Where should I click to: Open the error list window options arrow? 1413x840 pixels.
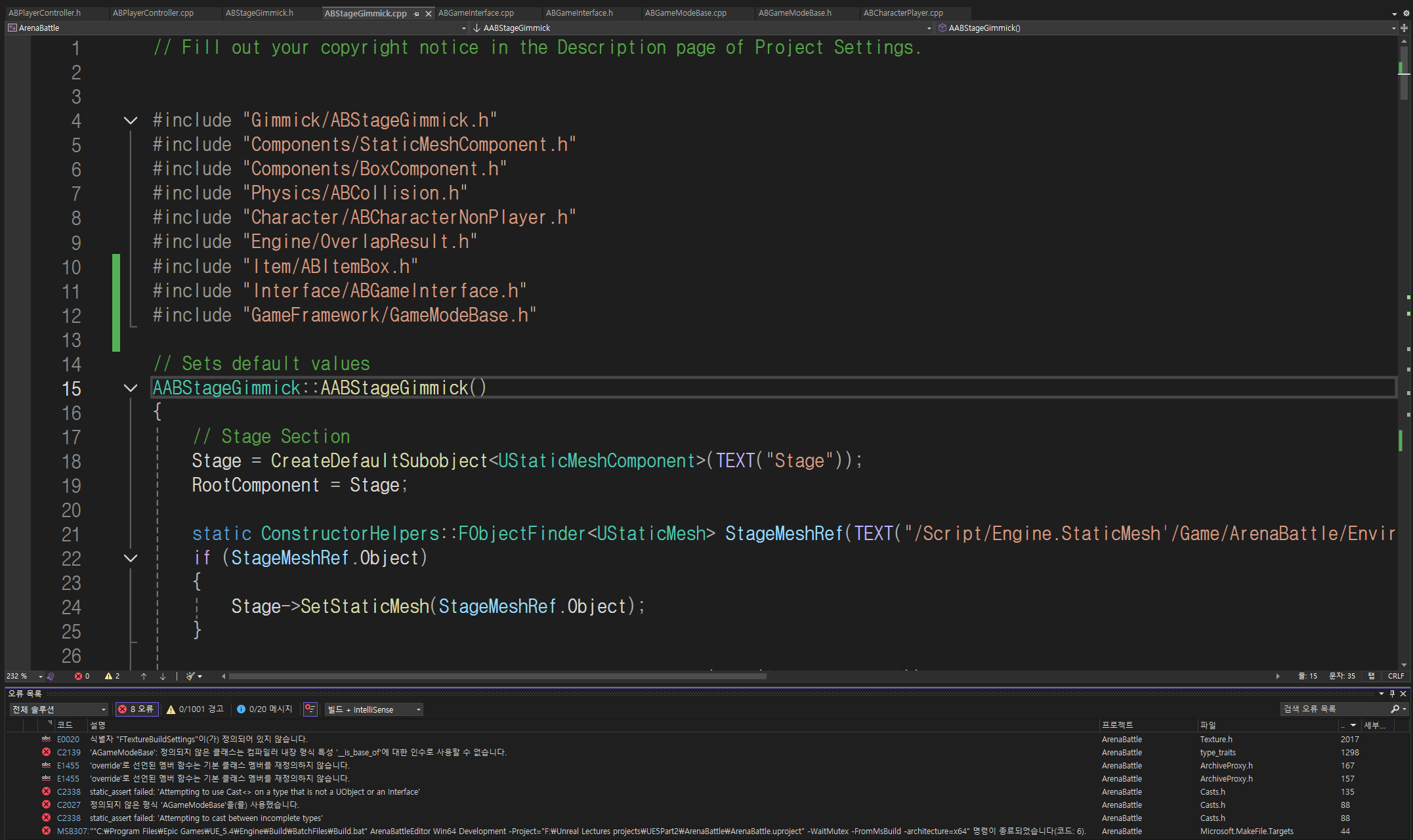pyautogui.click(x=1381, y=694)
